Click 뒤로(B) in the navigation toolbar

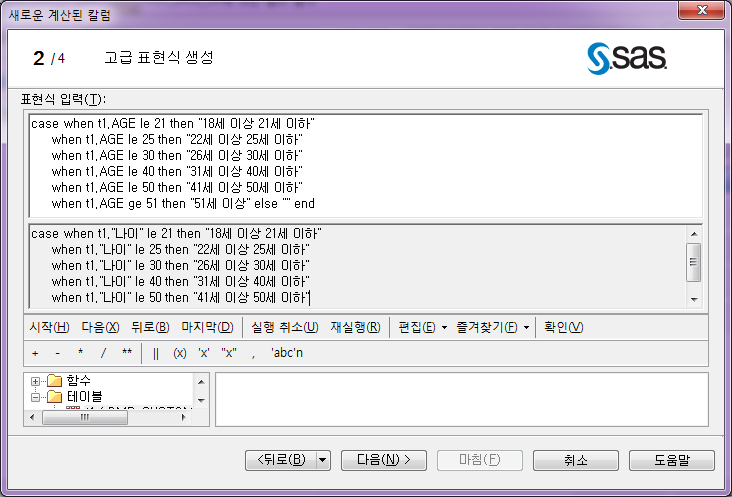coord(150,327)
